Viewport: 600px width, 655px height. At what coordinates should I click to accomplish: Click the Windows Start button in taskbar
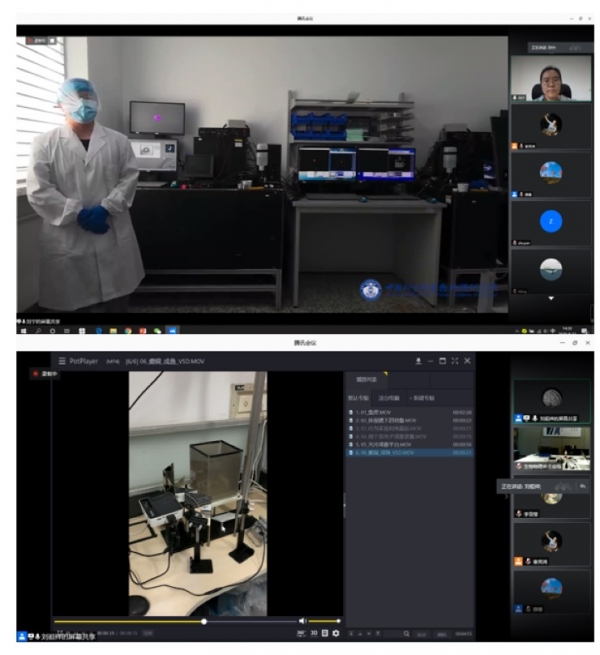pos(23,331)
